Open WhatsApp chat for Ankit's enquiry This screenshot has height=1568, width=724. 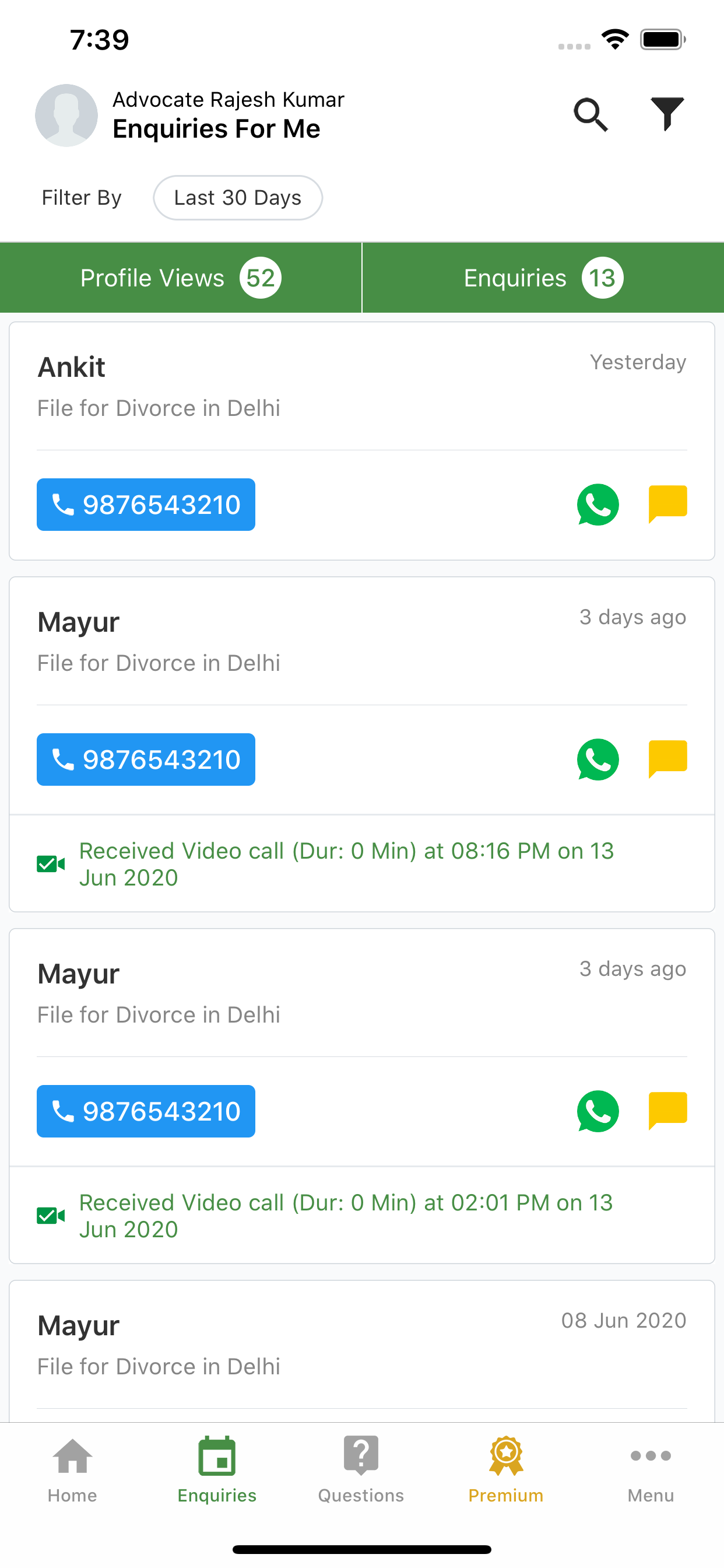point(598,505)
